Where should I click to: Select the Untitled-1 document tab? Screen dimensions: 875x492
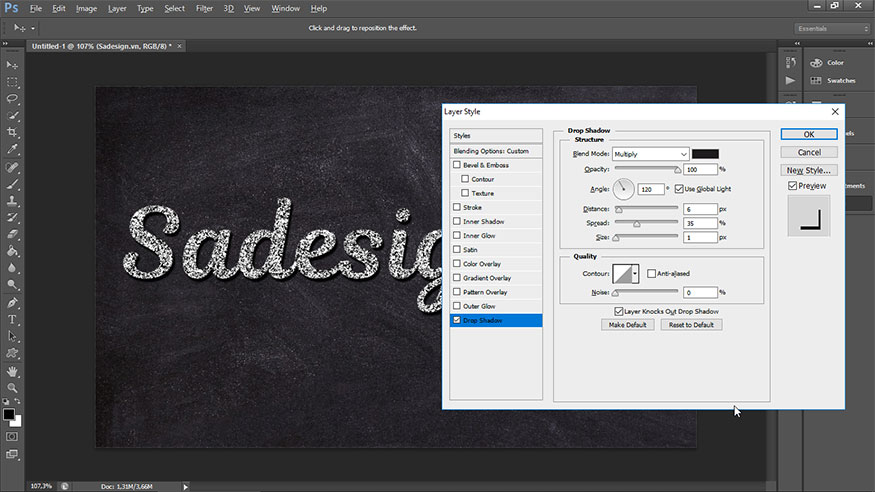[x=102, y=46]
